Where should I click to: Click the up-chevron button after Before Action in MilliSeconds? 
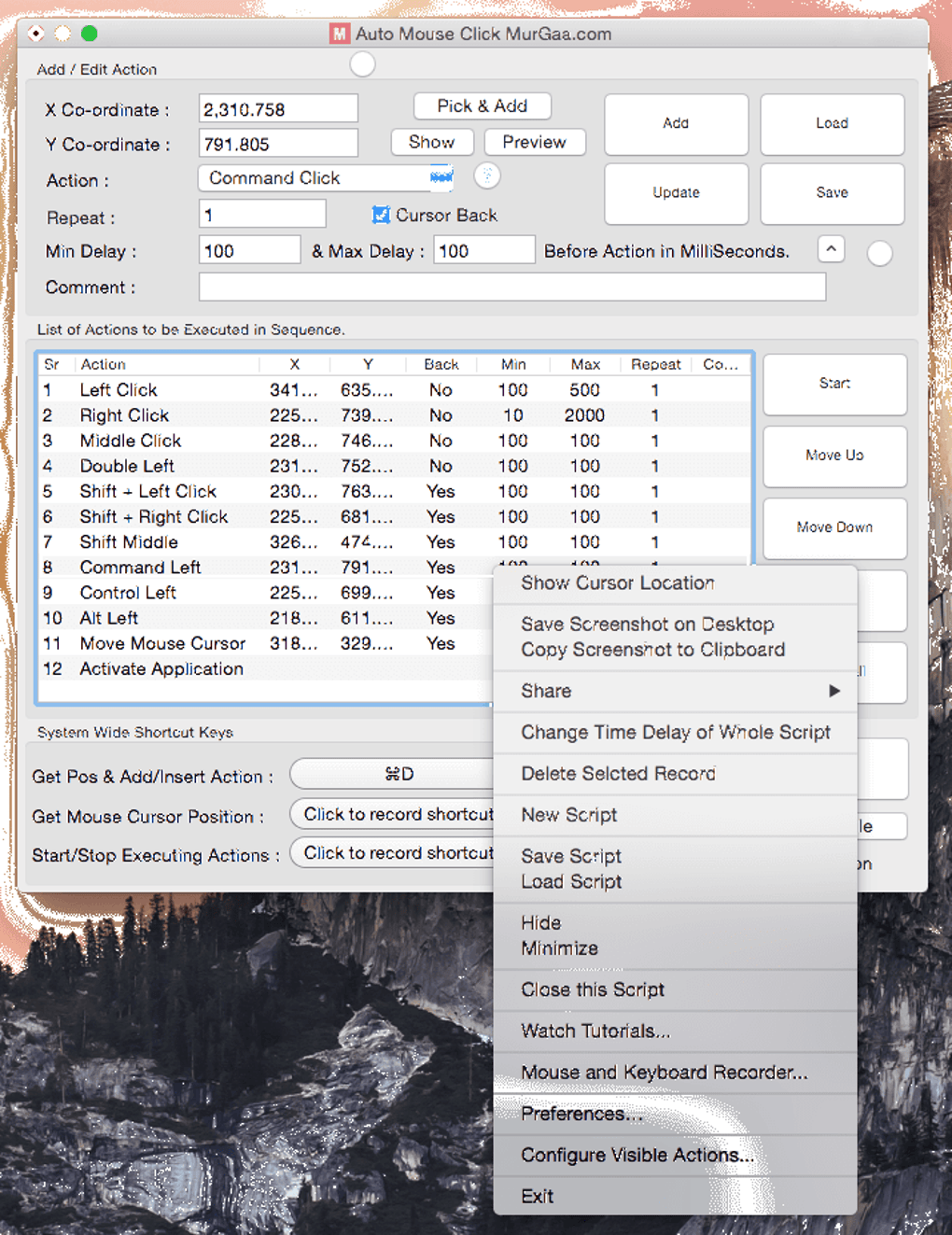(x=832, y=249)
